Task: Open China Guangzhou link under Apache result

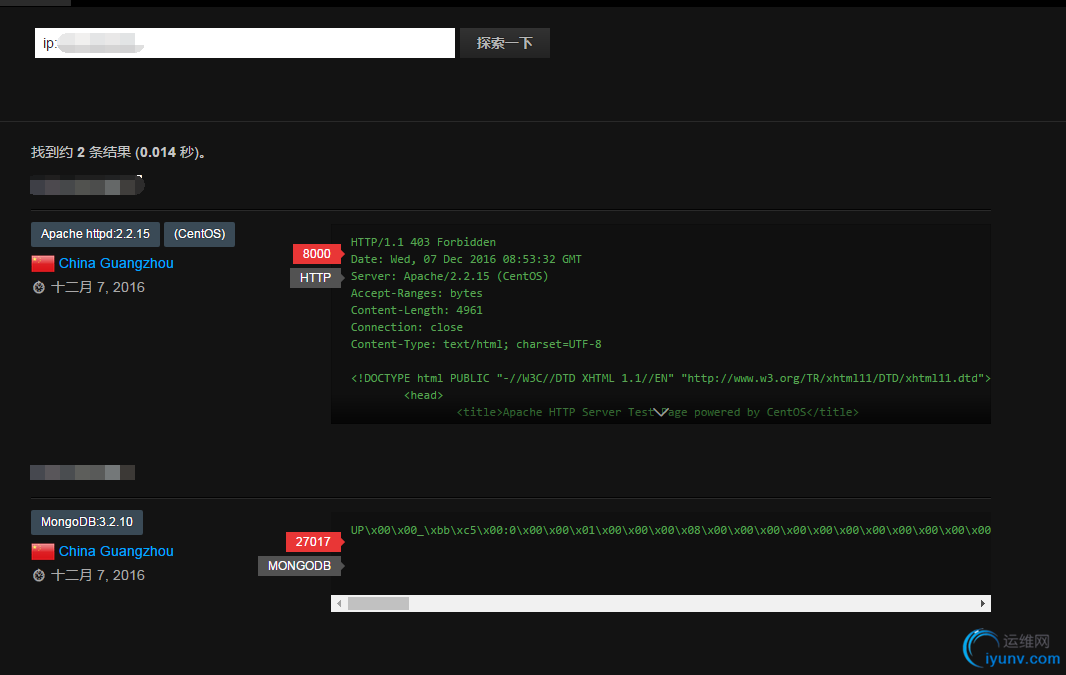Action: [116, 263]
